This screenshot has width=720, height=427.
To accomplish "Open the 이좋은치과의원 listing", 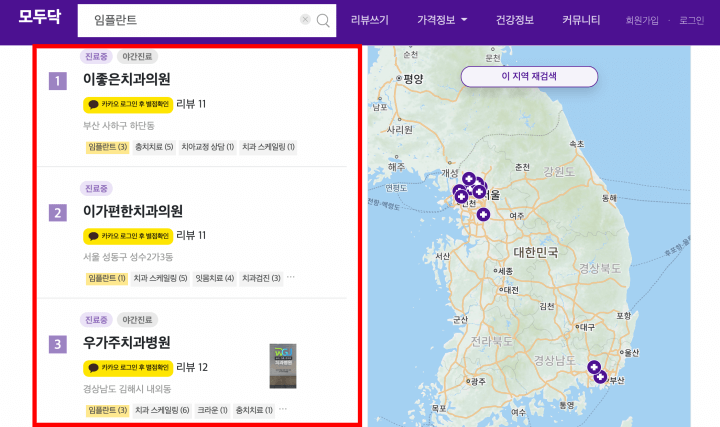I will tap(126, 79).
